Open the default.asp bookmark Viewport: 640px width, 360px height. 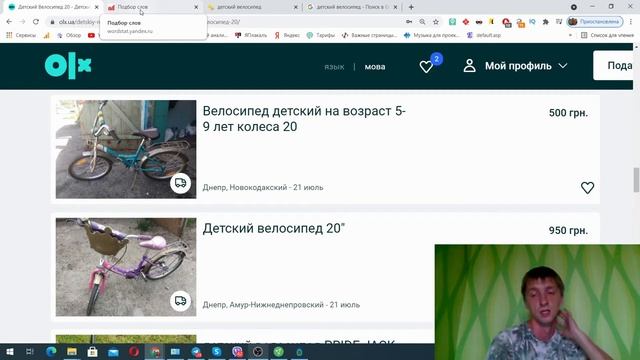(x=484, y=36)
